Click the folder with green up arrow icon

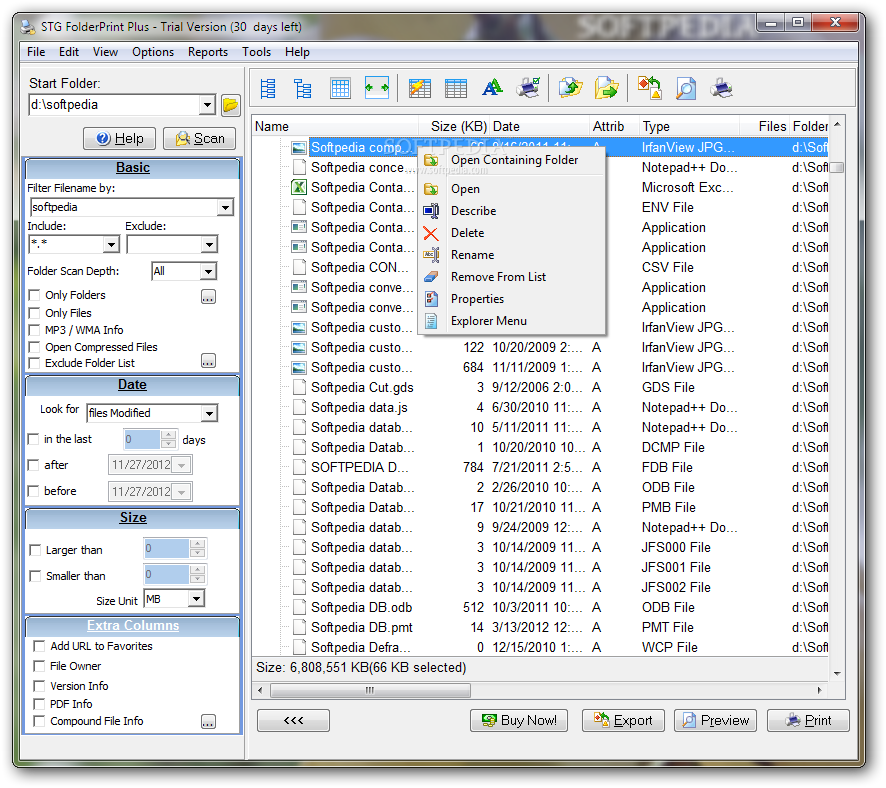570,88
